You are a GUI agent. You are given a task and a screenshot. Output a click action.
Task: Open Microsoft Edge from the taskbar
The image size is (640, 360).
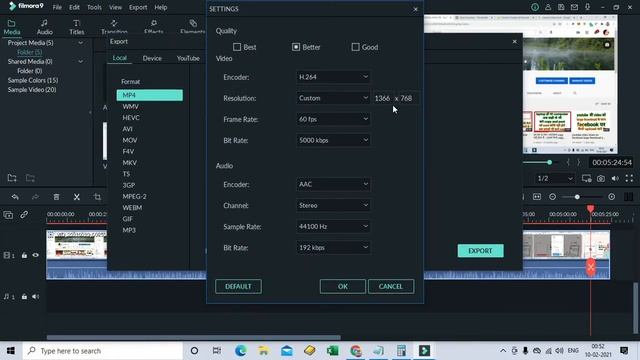click(240, 351)
